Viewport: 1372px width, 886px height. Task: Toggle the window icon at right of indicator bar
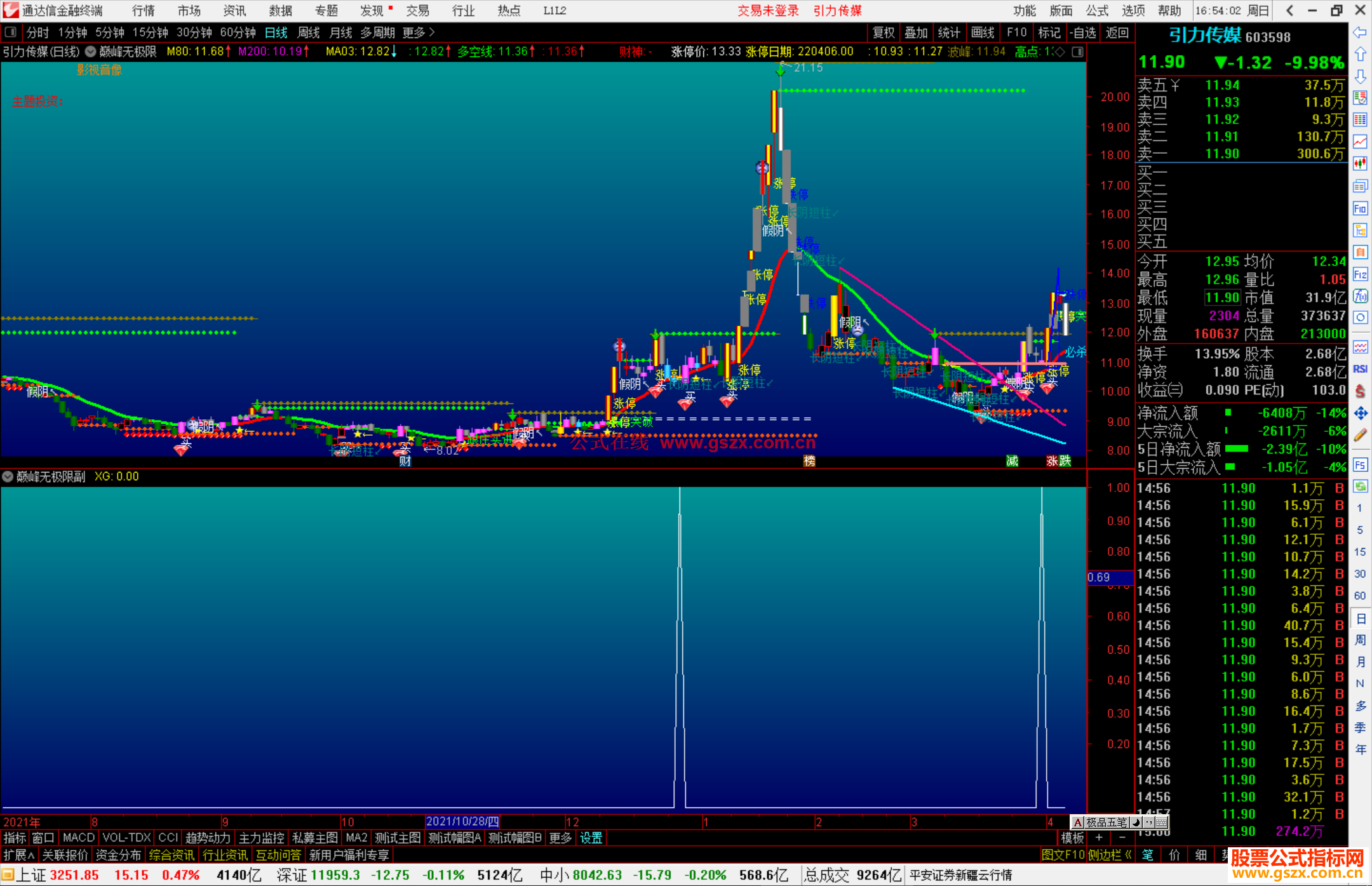coord(1078,51)
